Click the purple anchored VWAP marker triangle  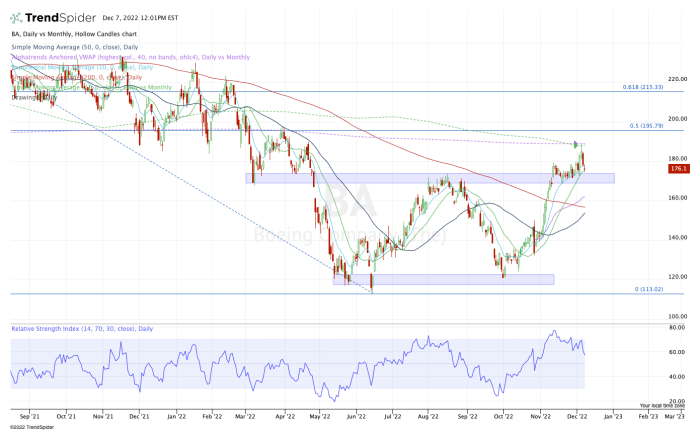[x=576, y=144]
